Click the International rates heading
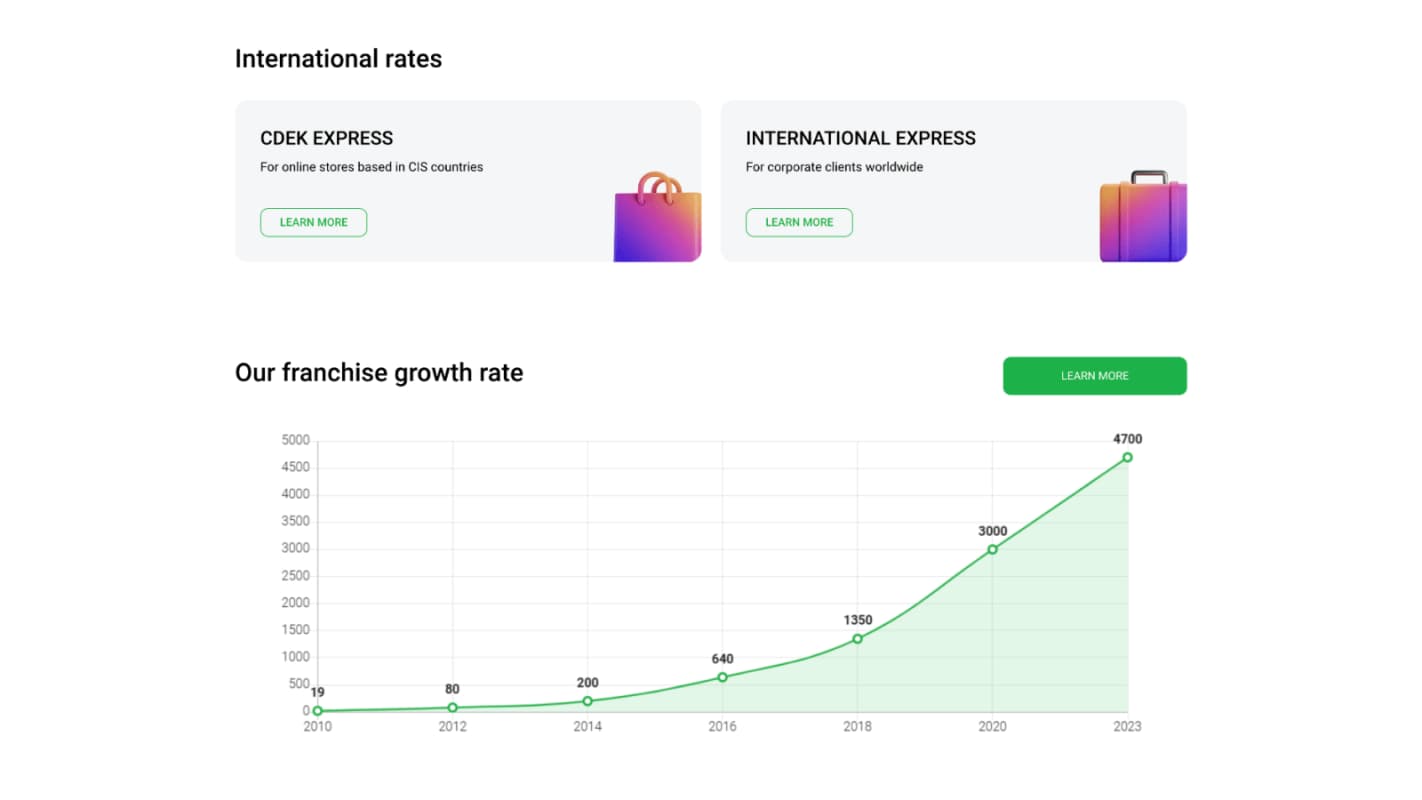 338,59
